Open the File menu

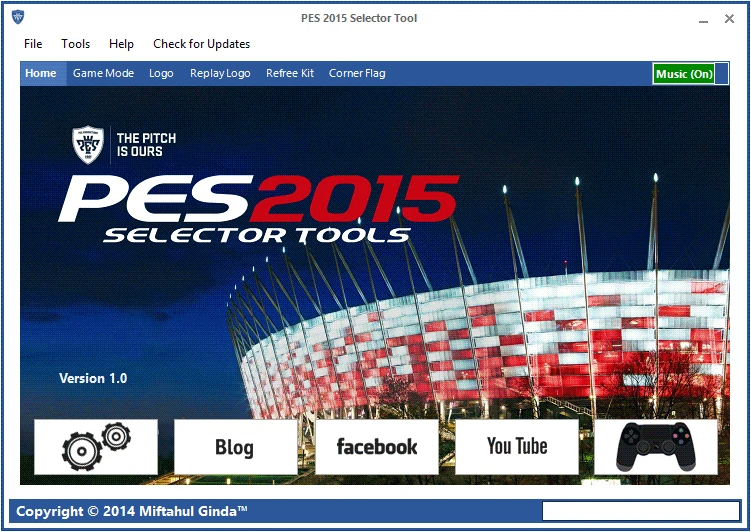coord(33,44)
